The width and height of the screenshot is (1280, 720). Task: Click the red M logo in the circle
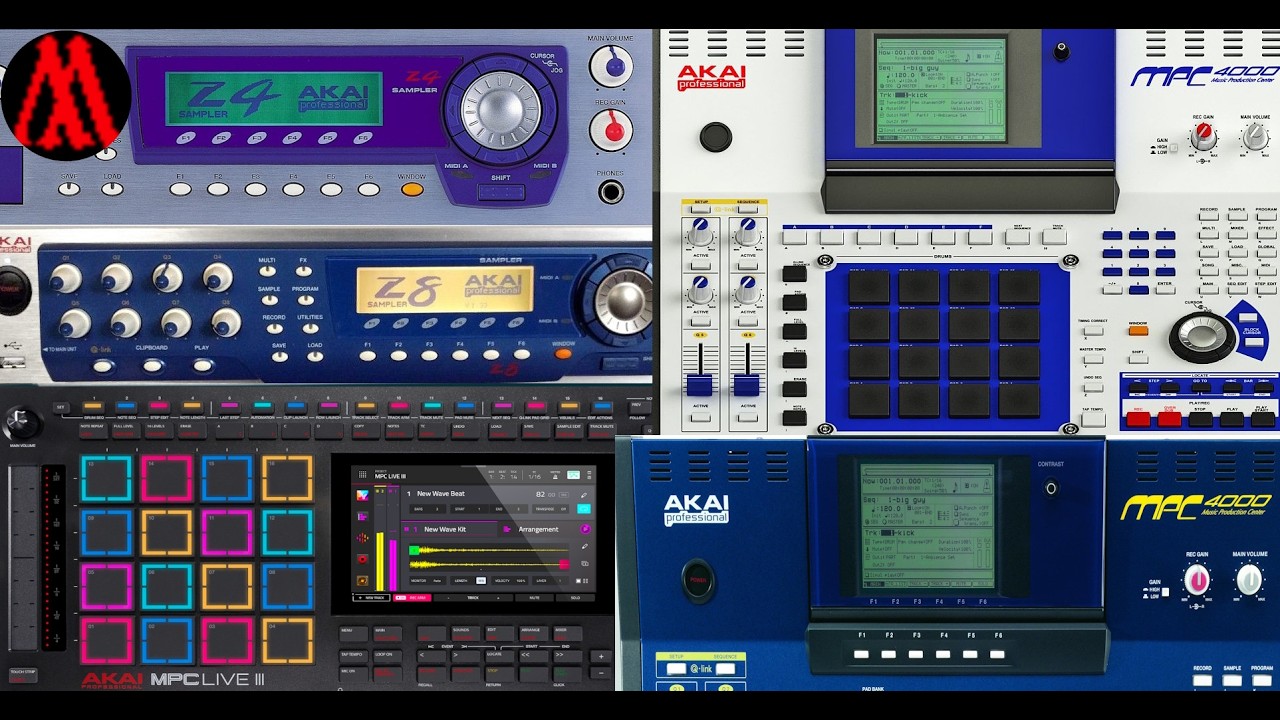[x=66, y=96]
